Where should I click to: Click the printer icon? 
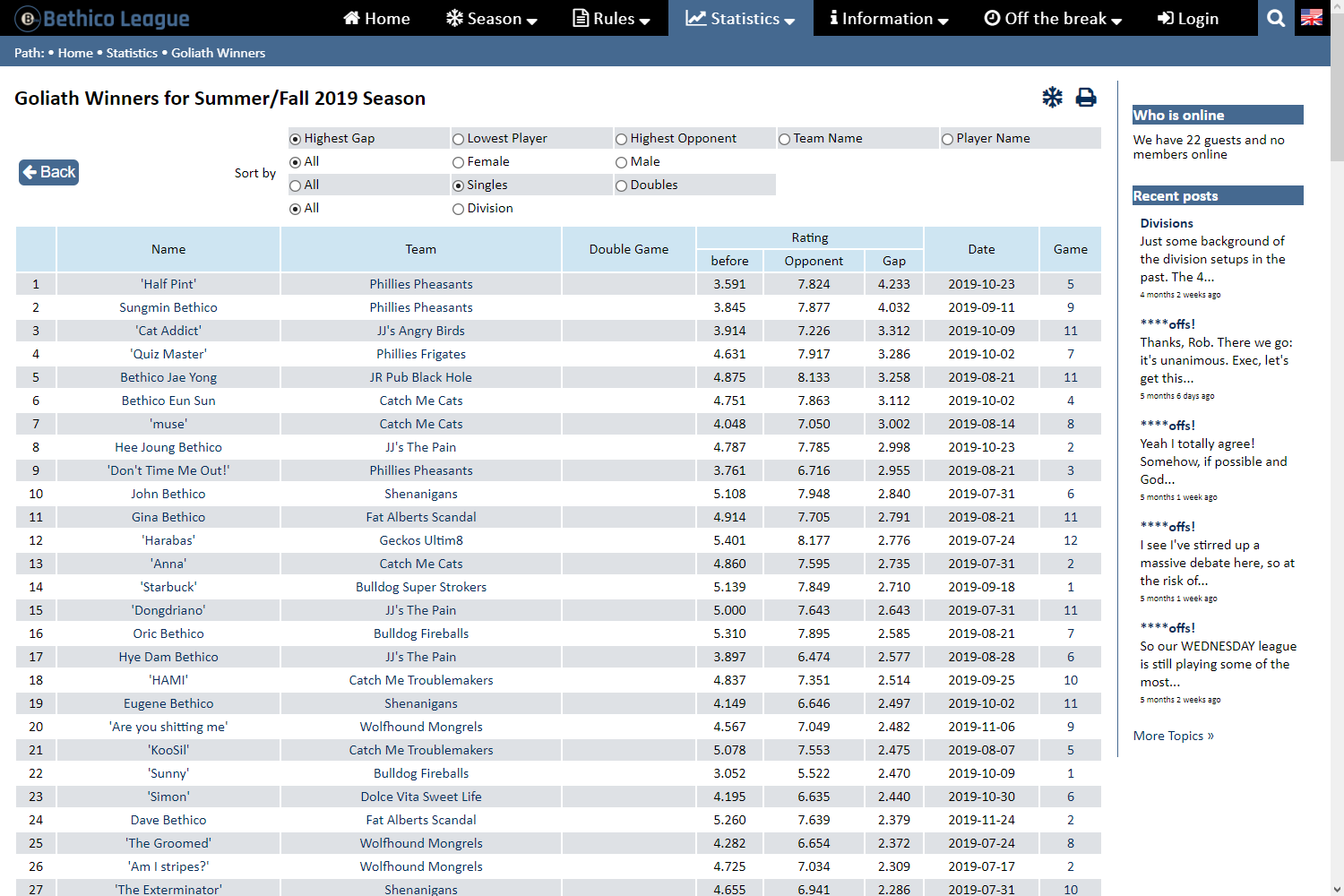[1086, 98]
